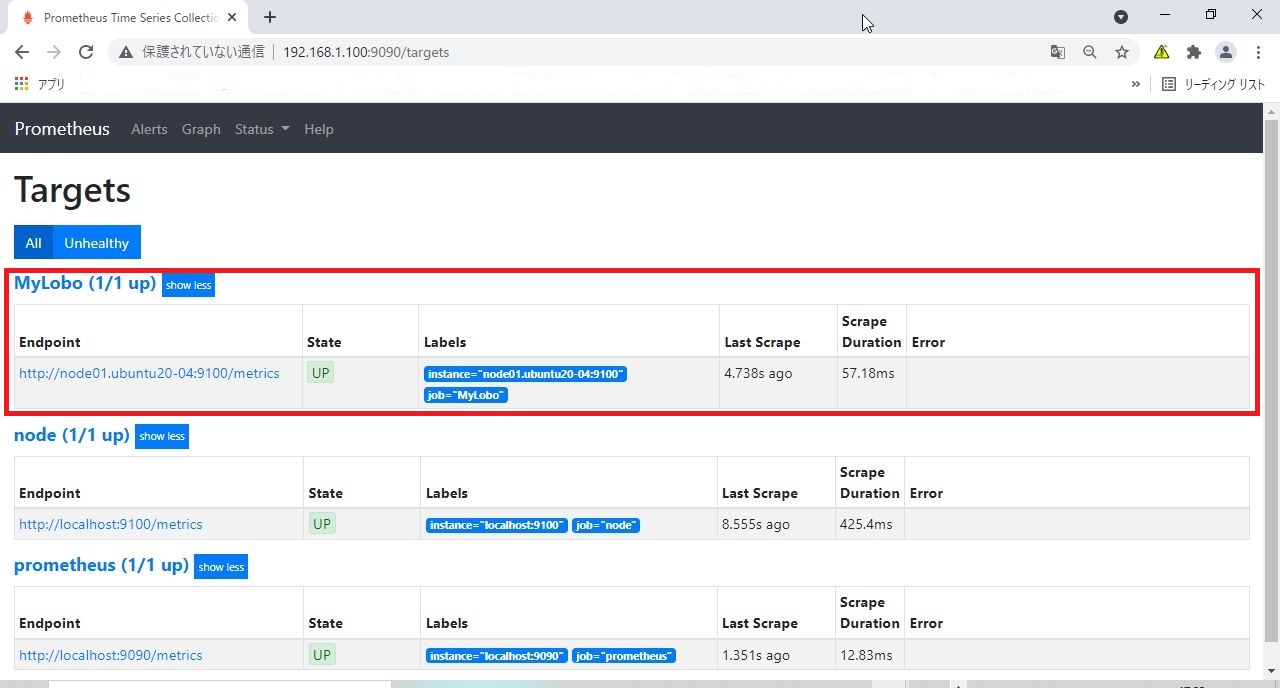The image size is (1280, 688).
Task: Open the Alerts page
Action: click(x=149, y=129)
